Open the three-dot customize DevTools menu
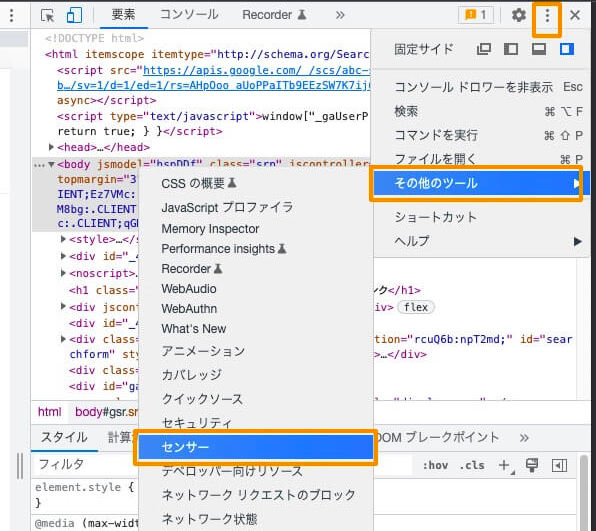The image size is (596, 531). [x=547, y=16]
